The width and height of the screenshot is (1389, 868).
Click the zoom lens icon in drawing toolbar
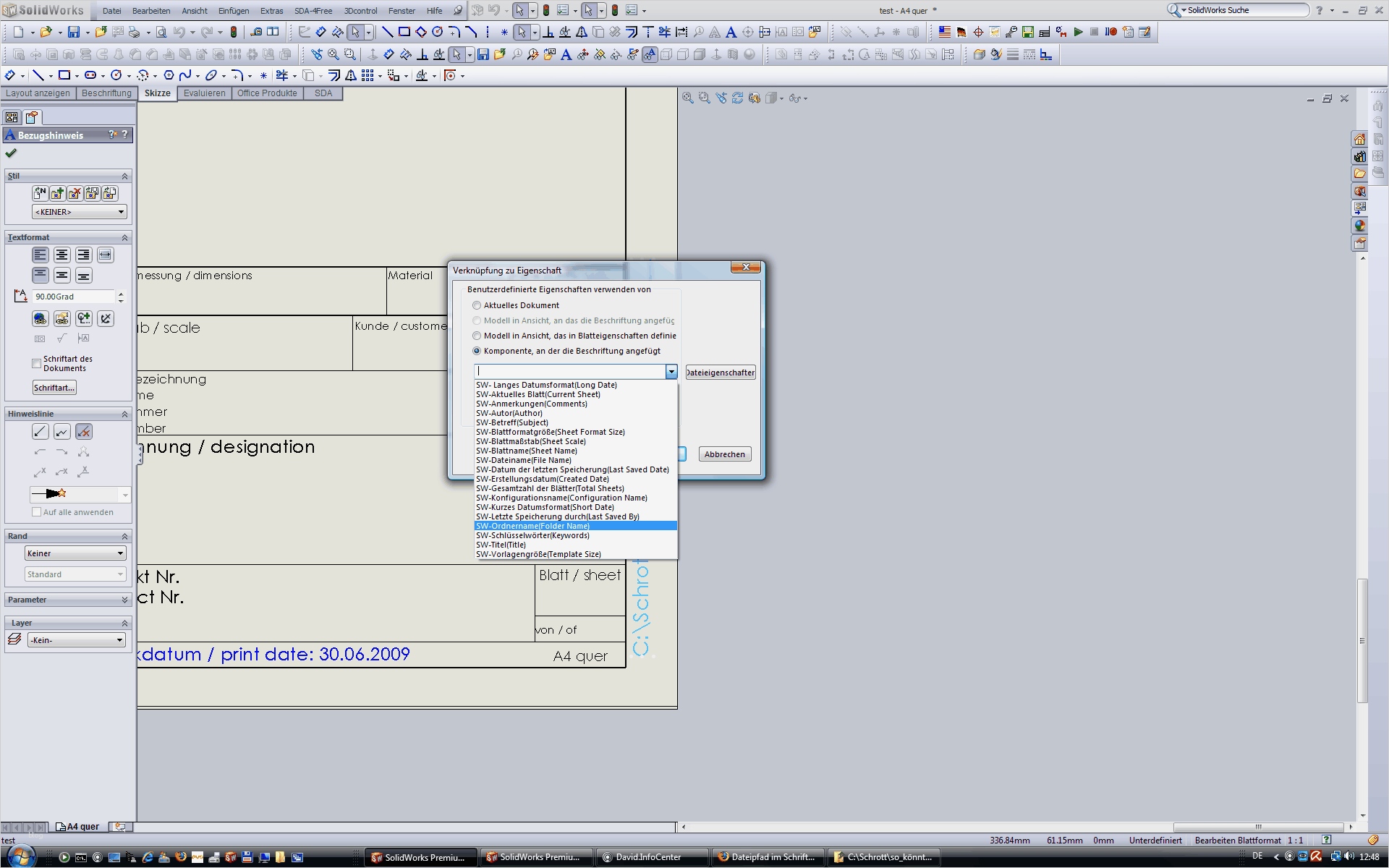click(334, 54)
